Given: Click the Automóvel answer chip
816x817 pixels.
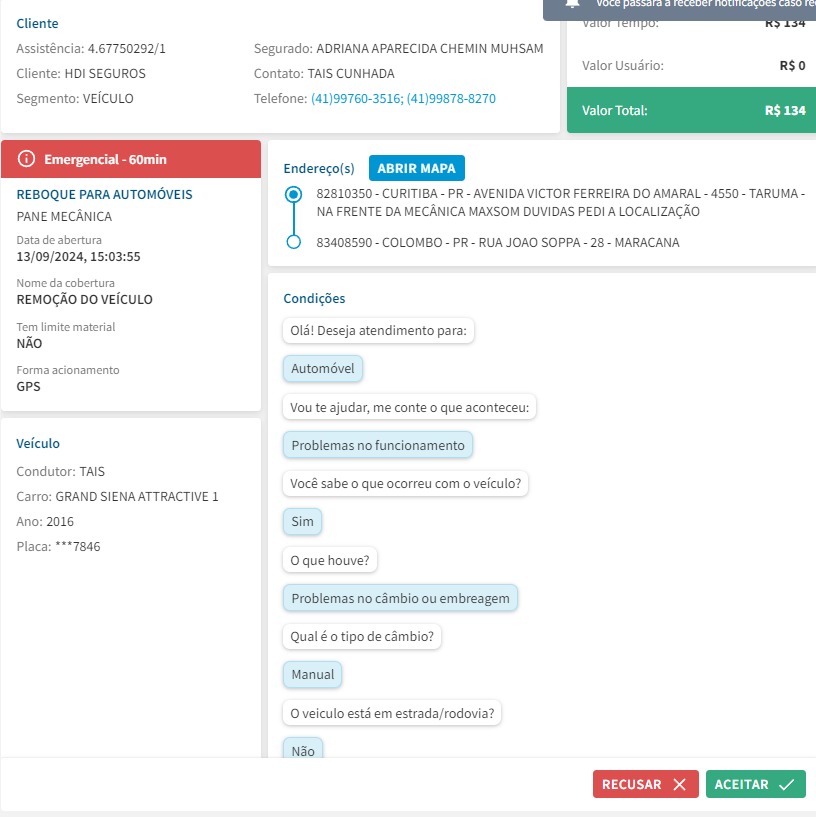Looking at the screenshot, I should [x=323, y=369].
